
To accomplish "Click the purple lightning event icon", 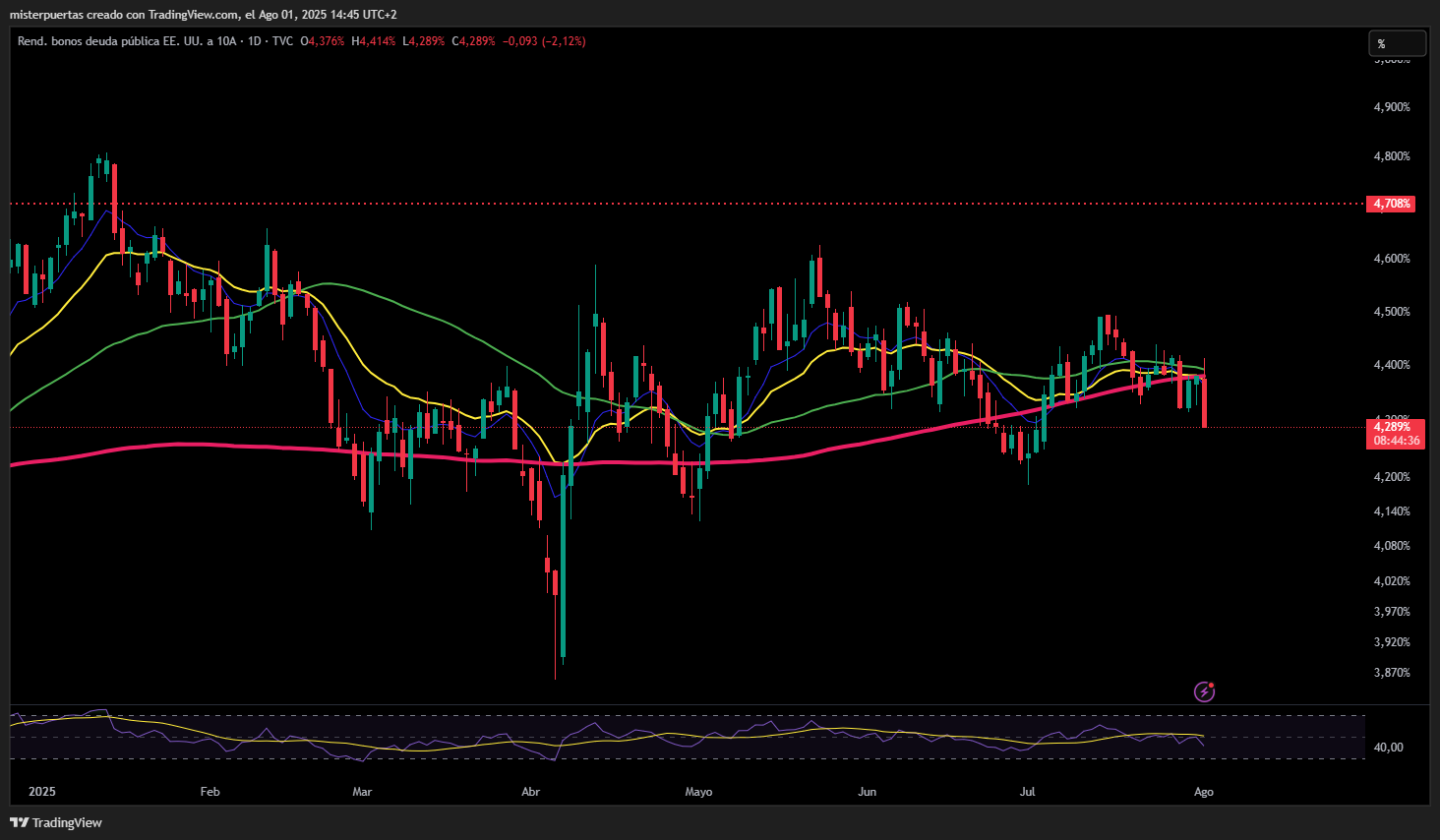I will [1204, 691].
